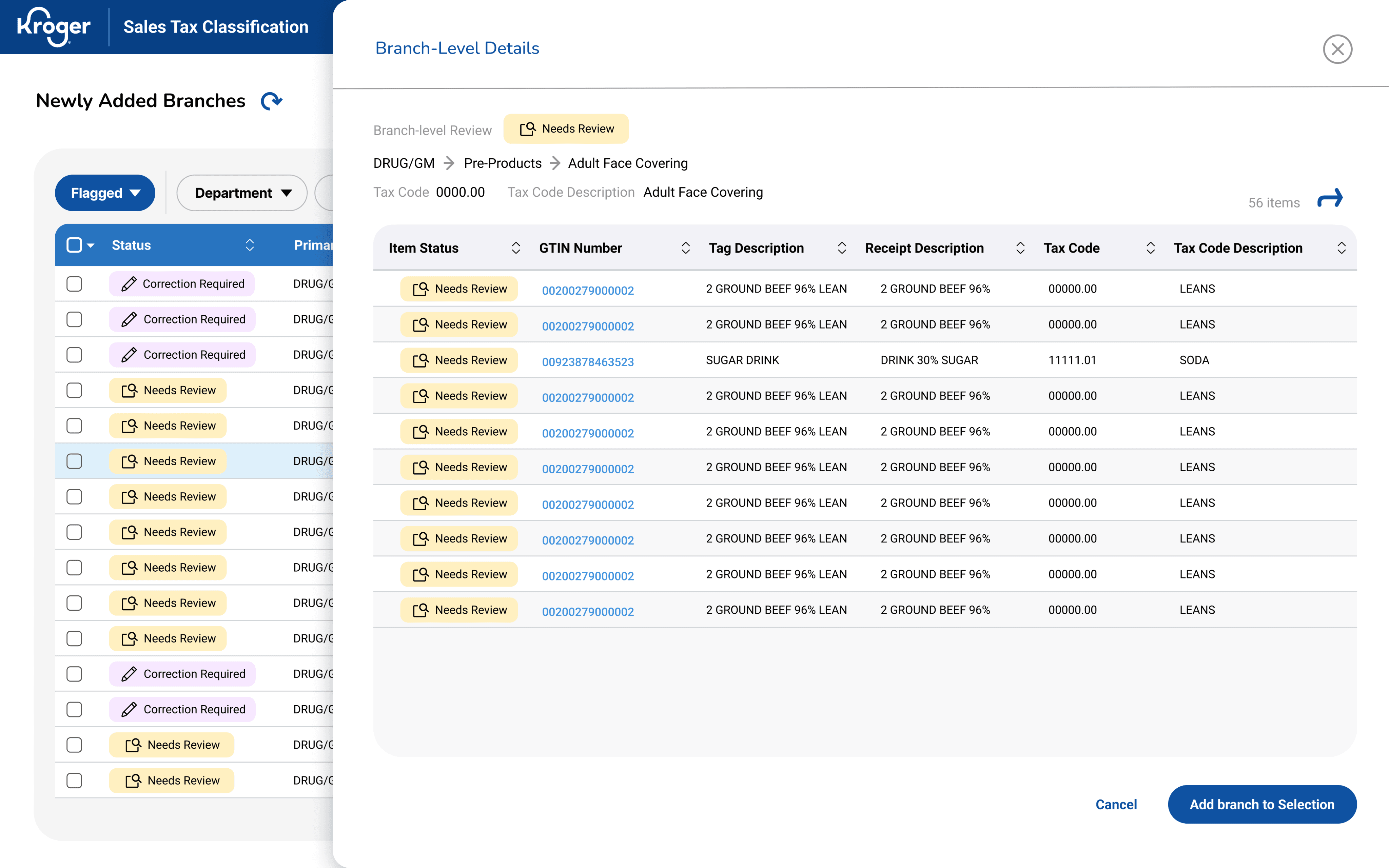This screenshot has height=868, width=1389.
Task: Sort by Tag Description column arrows
Action: point(841,248)
